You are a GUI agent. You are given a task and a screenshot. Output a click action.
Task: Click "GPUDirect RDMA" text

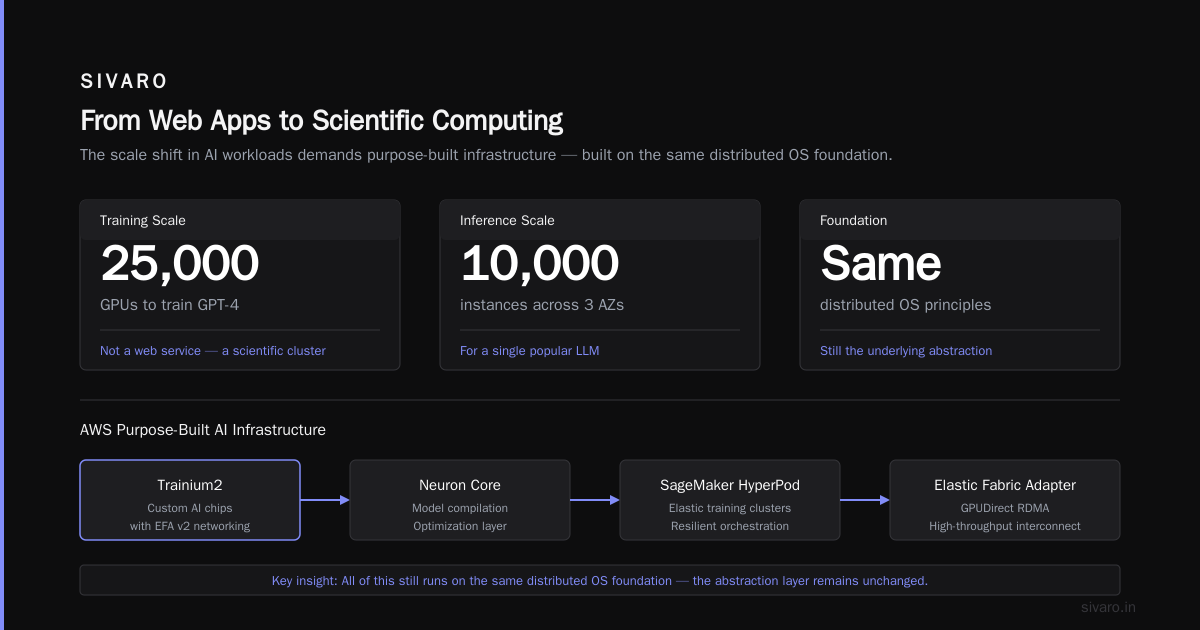[x=1005, y=508]
